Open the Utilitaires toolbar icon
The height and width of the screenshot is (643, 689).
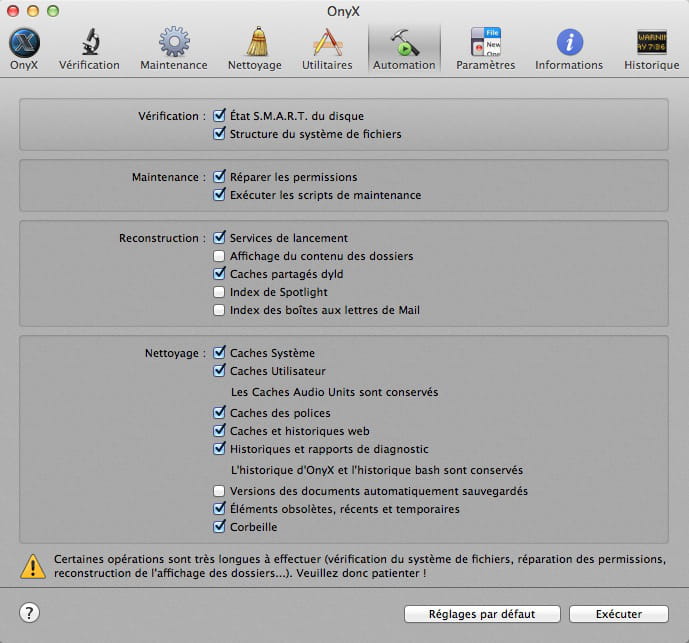click(327, 44)
